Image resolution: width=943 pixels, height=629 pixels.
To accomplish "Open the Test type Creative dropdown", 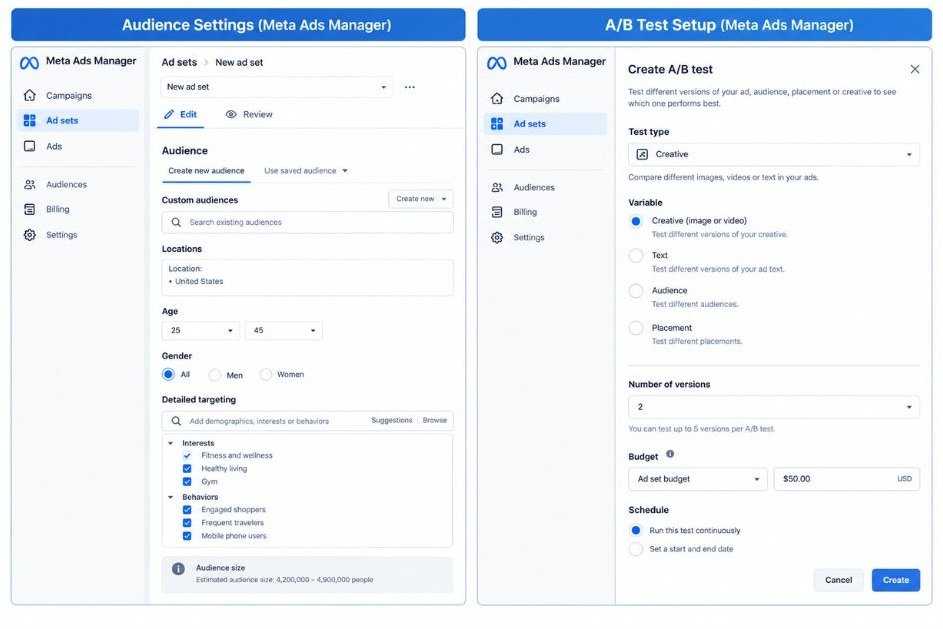I will [773, 155].
